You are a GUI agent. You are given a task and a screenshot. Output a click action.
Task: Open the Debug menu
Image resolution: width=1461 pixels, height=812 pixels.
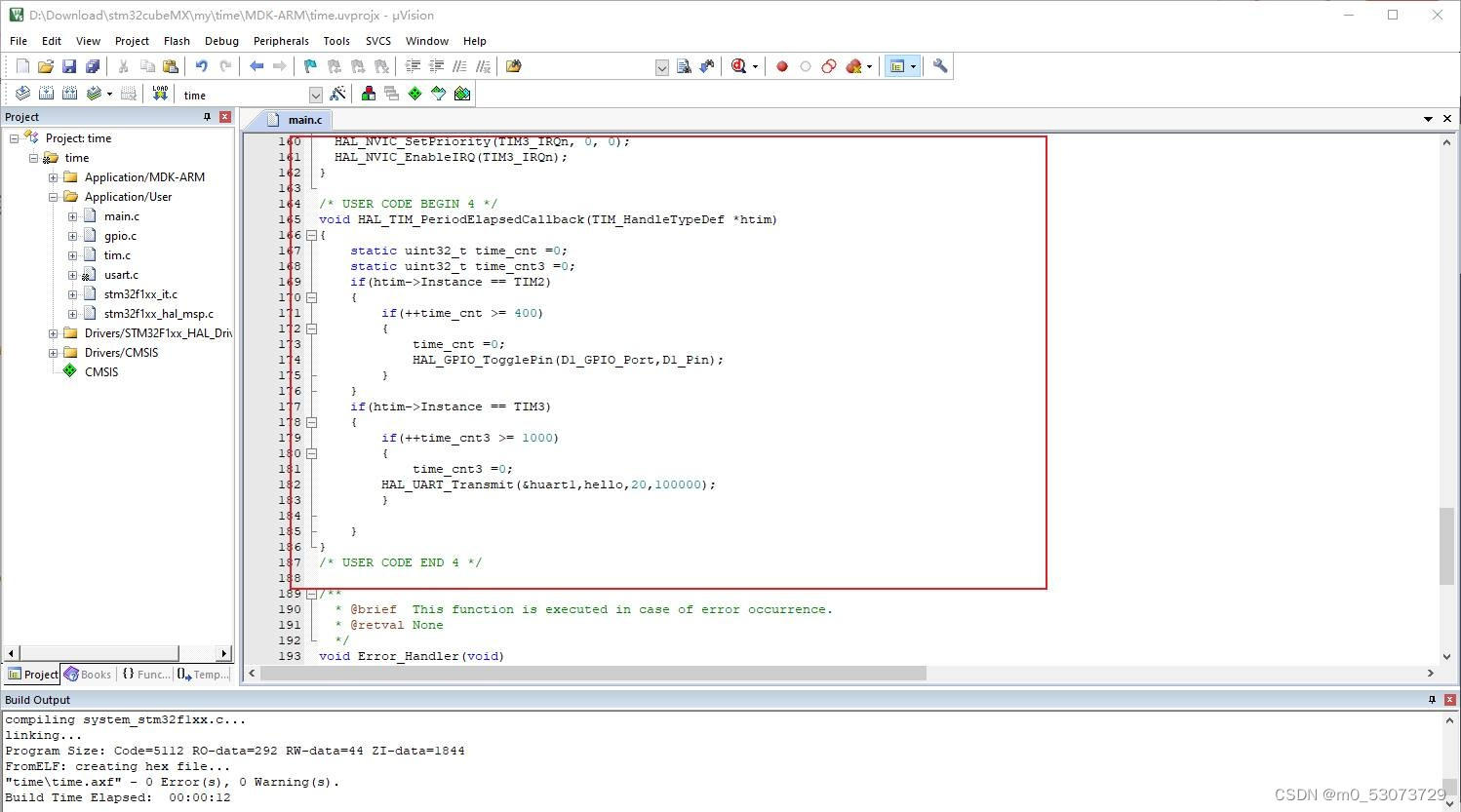(x=221, y=41)
